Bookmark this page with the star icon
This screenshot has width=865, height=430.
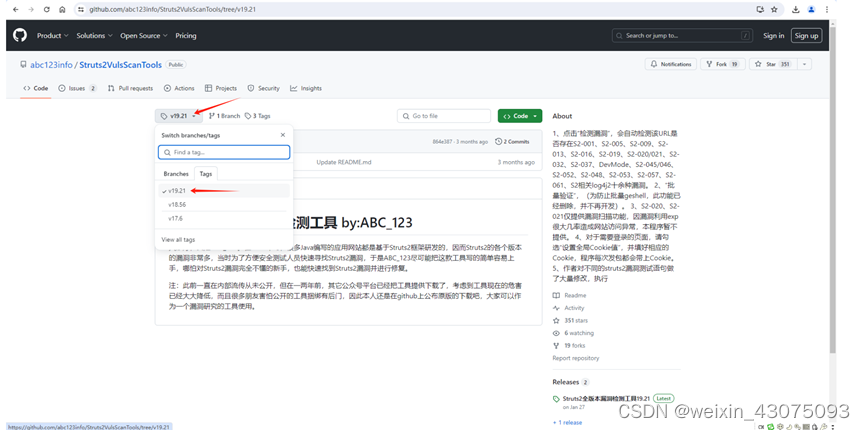point(775,9)
